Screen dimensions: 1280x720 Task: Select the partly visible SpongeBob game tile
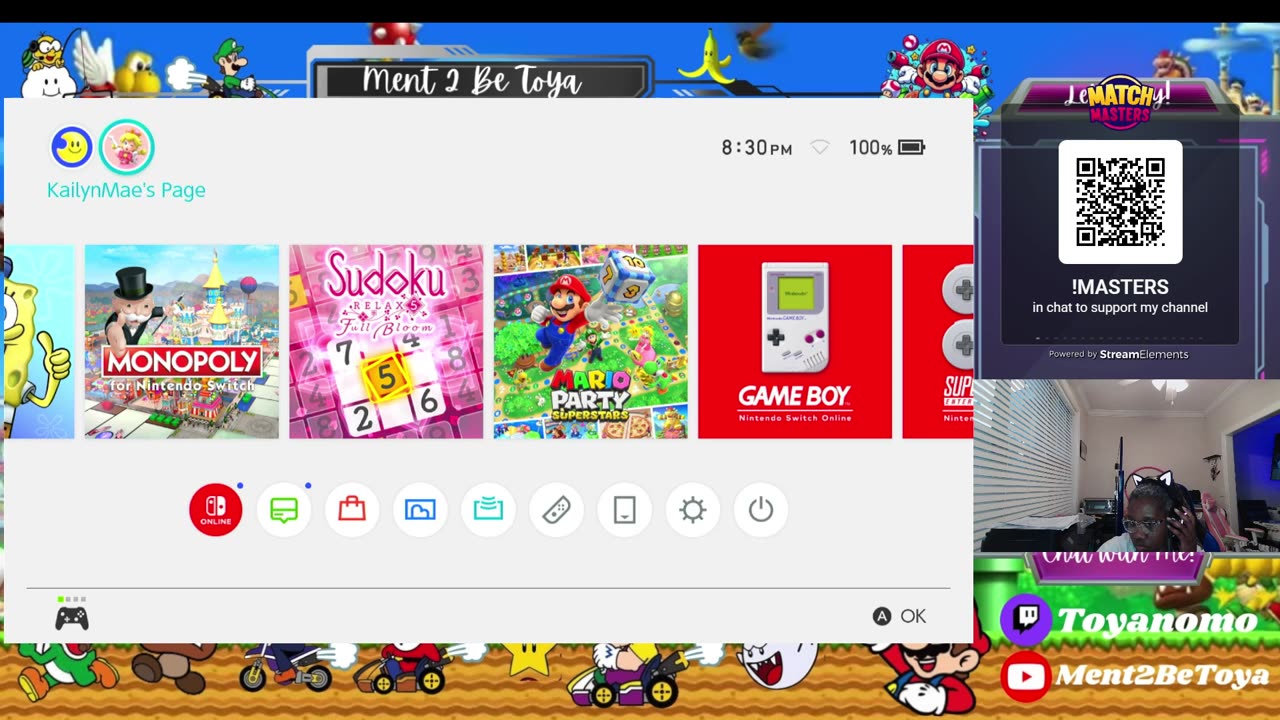(39, 341)
